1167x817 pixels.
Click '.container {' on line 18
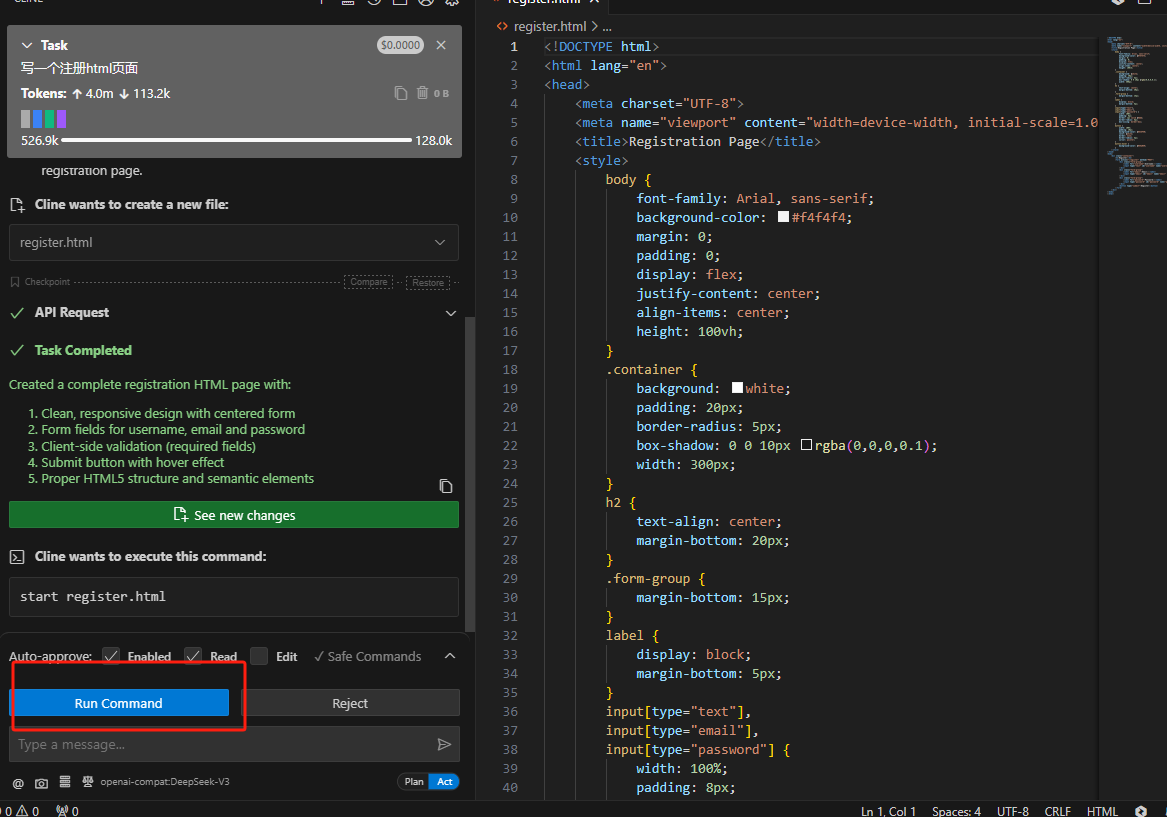651,369
